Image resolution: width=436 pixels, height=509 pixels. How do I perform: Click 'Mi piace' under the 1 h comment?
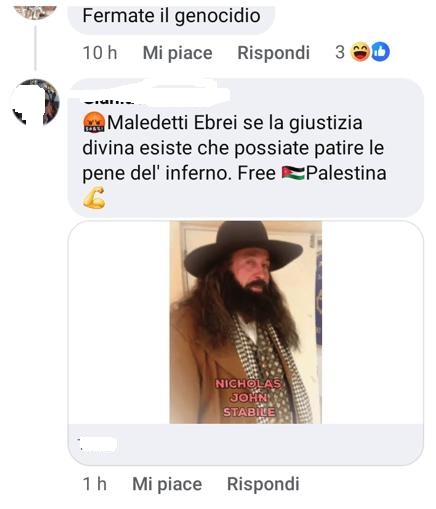[167, 484]
